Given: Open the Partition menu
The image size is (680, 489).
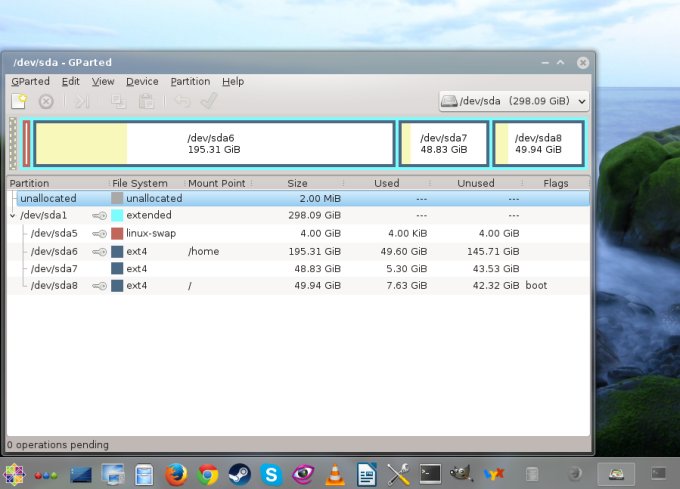Looking at the screenshot, I should pyautogui.click(x=190, y=81).
